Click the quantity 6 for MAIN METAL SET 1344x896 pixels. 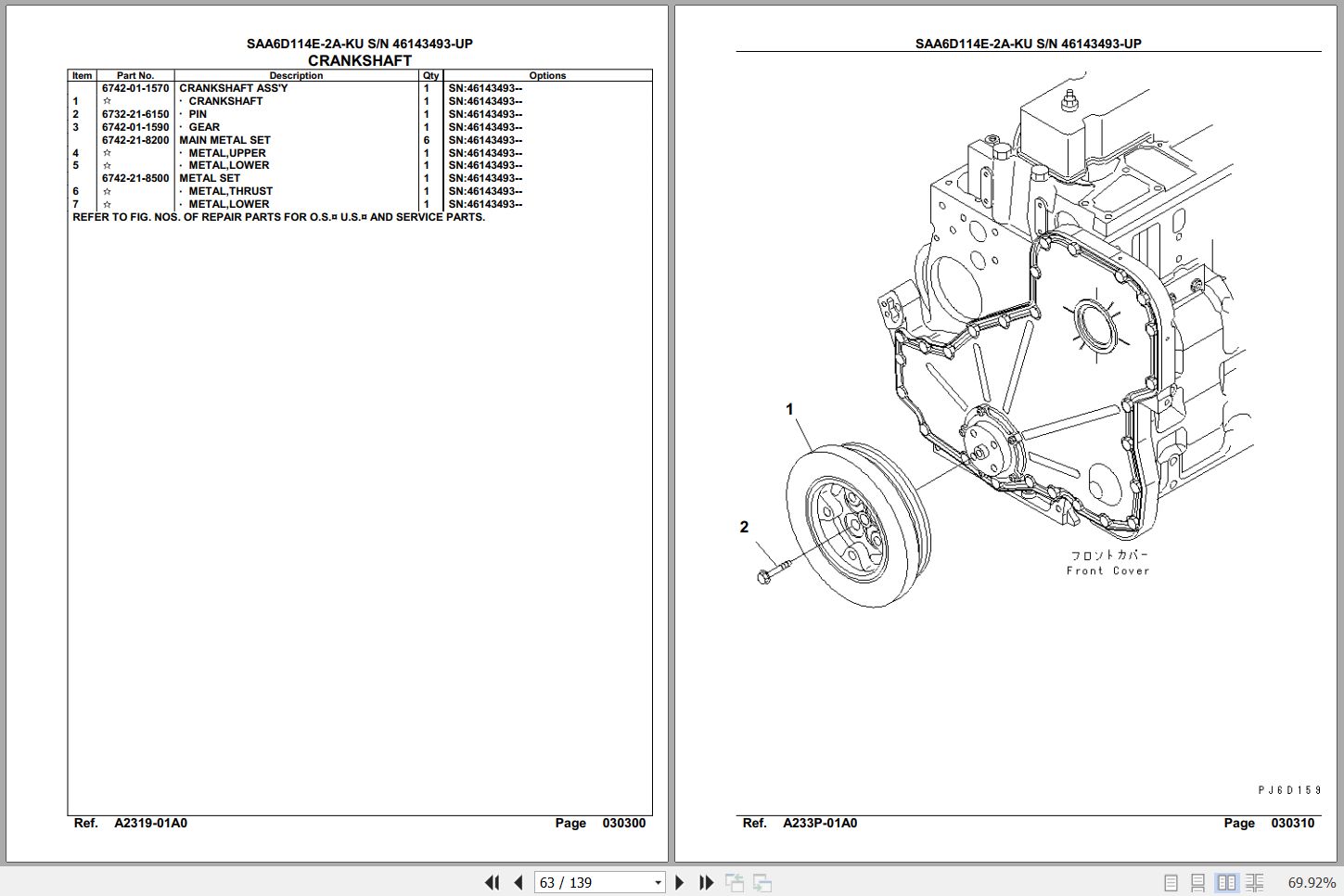427,140
